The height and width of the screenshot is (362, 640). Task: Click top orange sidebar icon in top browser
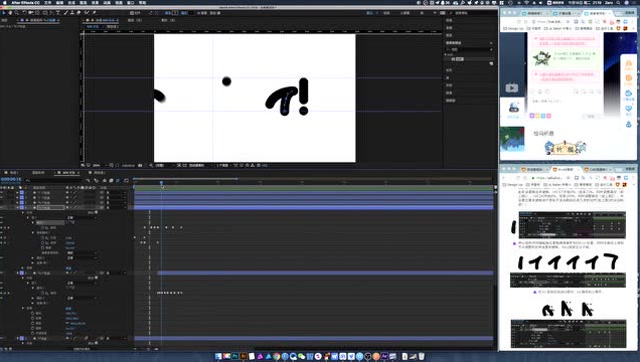pyautogui.click(x=629, y=64)
